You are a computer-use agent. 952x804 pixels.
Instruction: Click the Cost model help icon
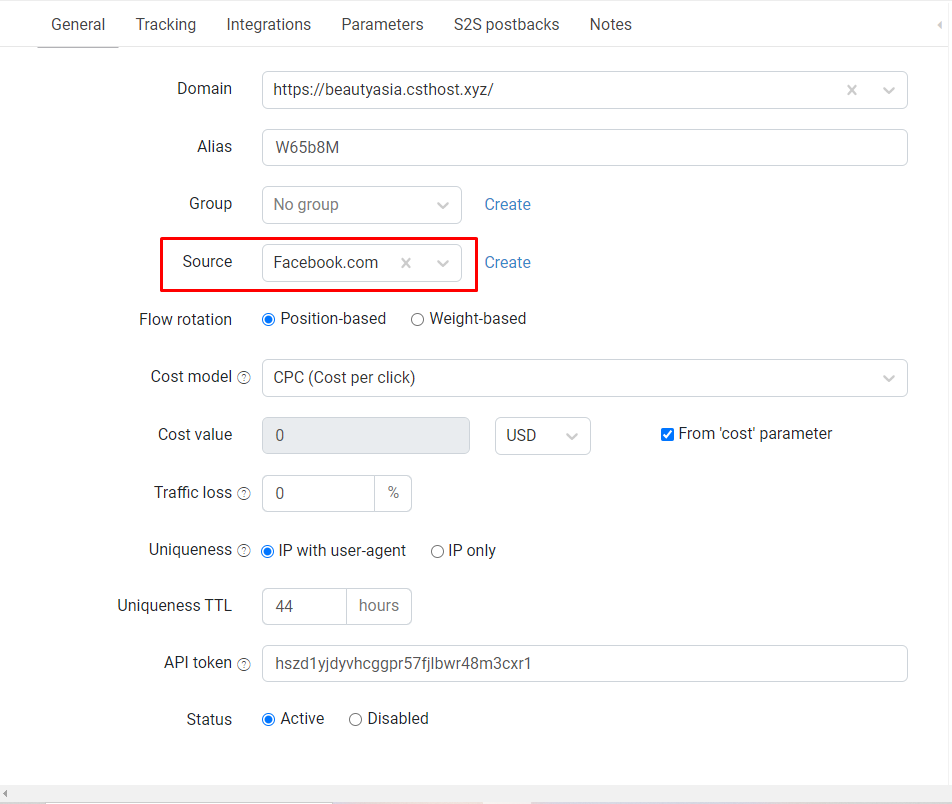click(243, 378)
